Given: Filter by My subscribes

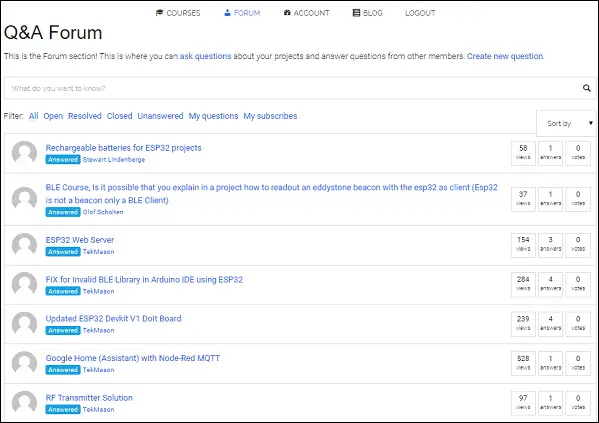Looking at the screenshot, I should (x=270, y=116).
